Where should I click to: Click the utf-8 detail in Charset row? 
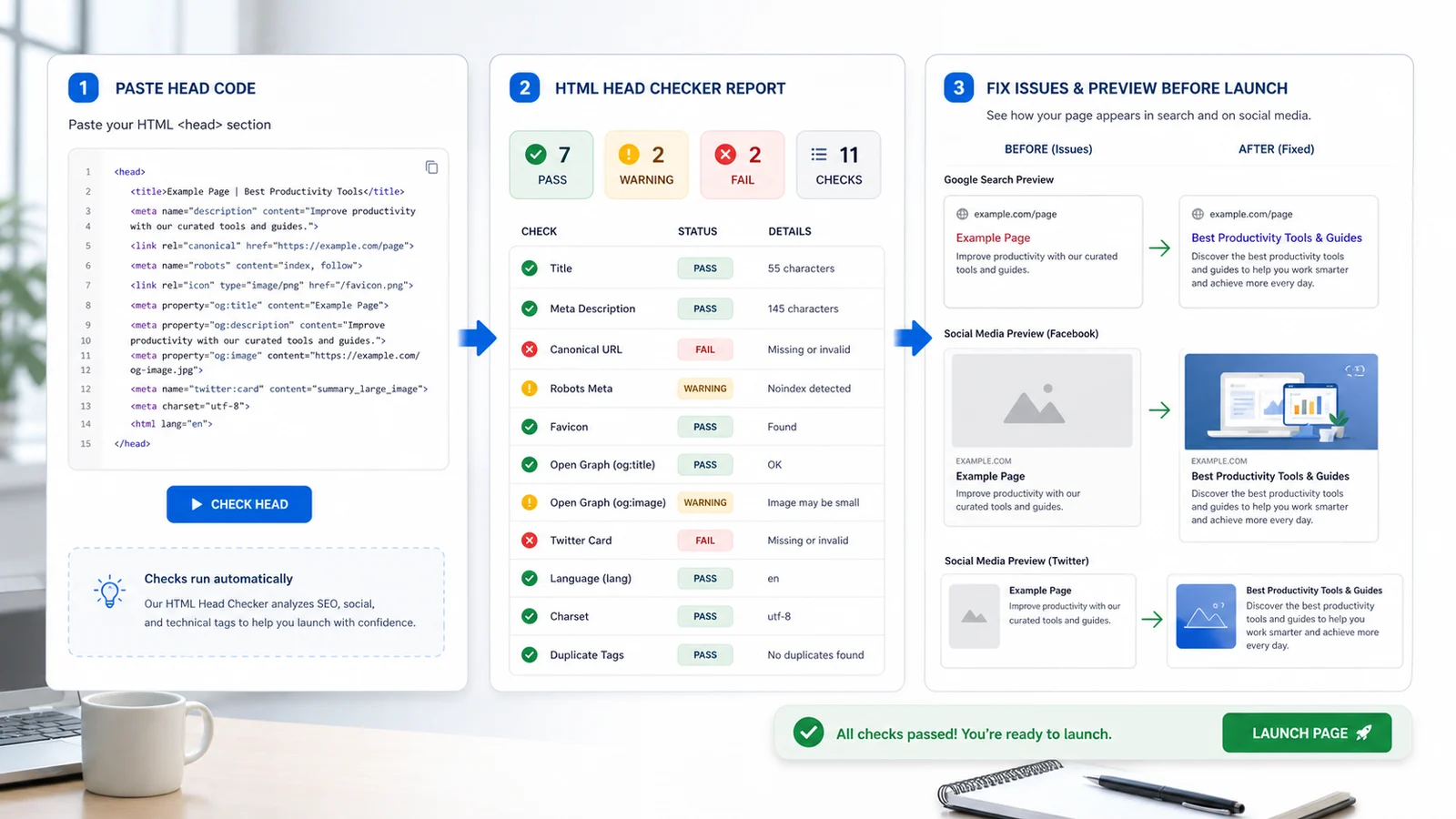[779, 616]
